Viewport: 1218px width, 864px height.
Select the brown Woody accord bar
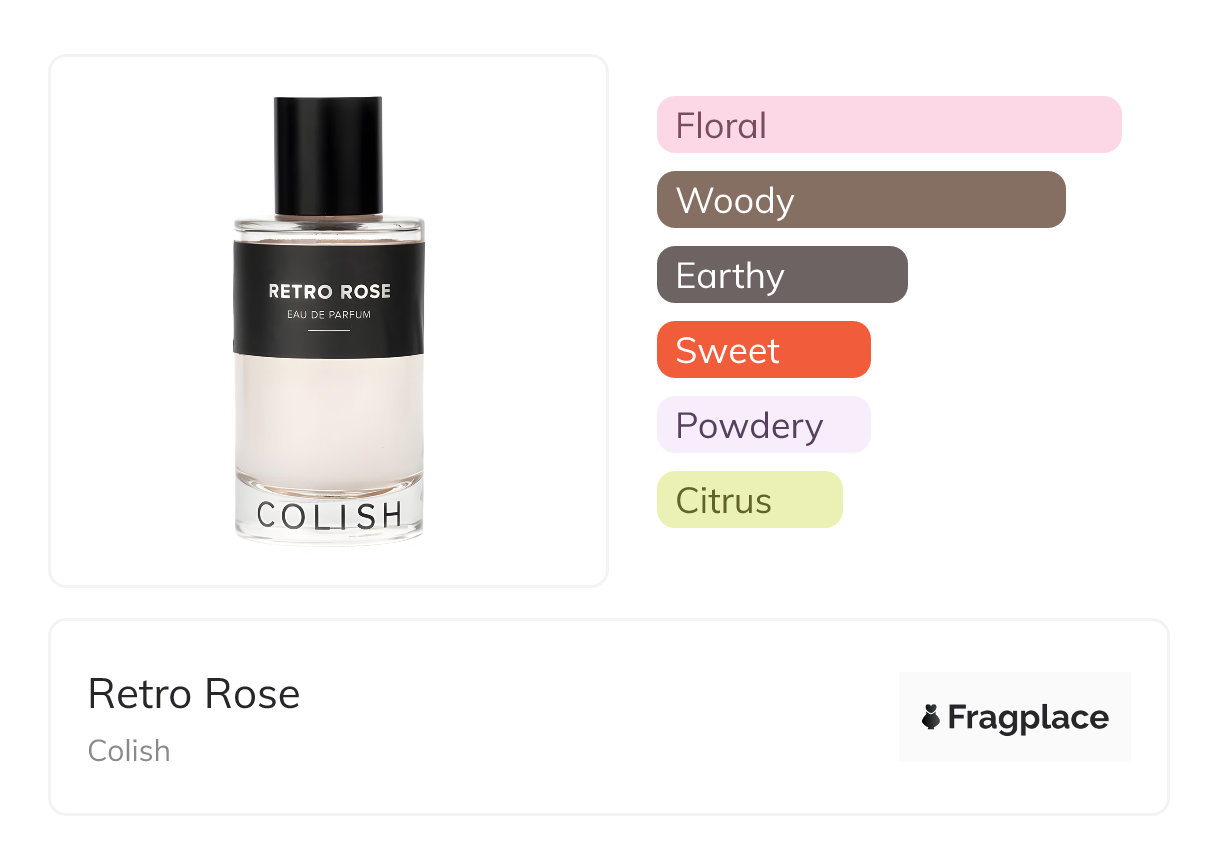(860, 200)
